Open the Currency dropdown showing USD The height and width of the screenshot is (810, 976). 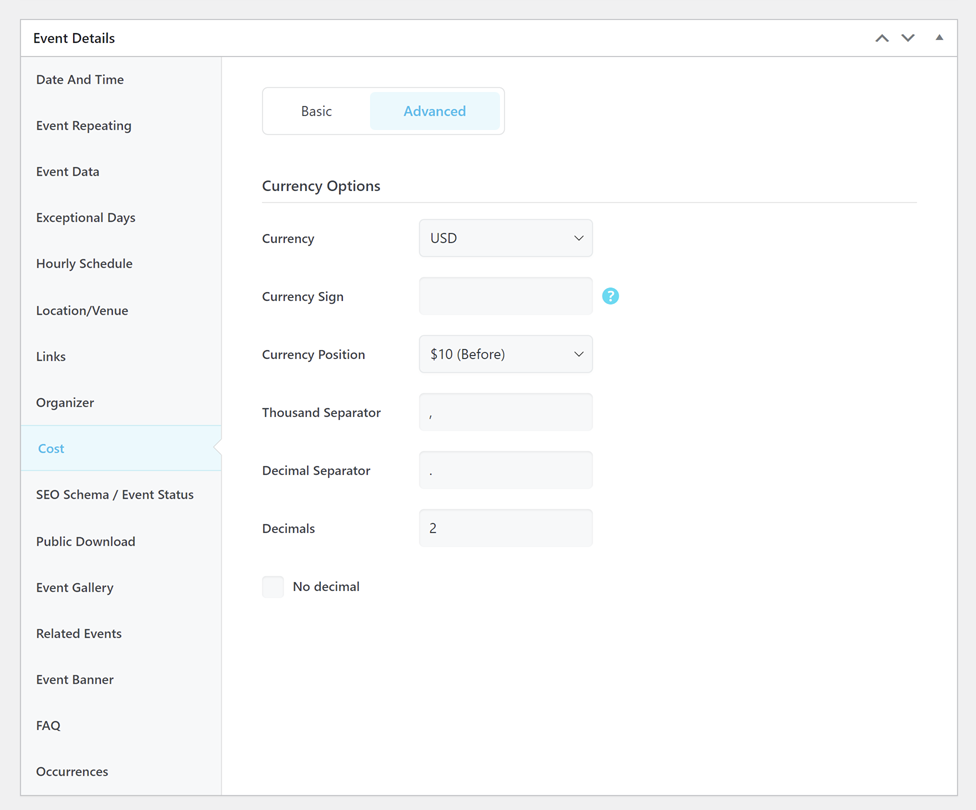click(x=505, y=239)
